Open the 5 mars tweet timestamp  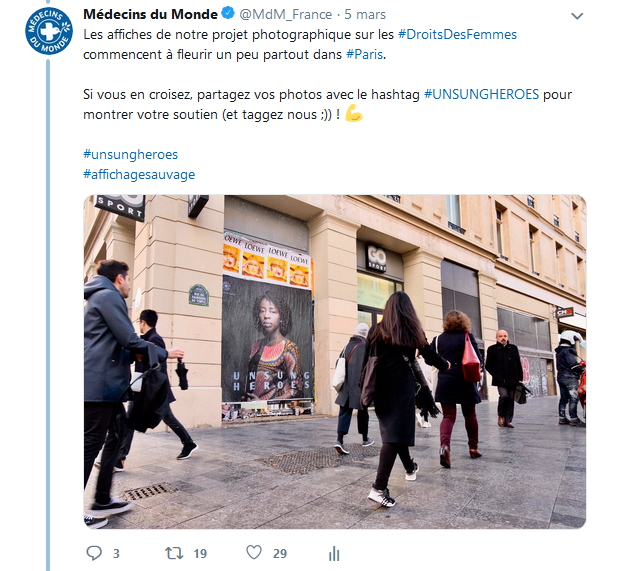tap(365, 15)
